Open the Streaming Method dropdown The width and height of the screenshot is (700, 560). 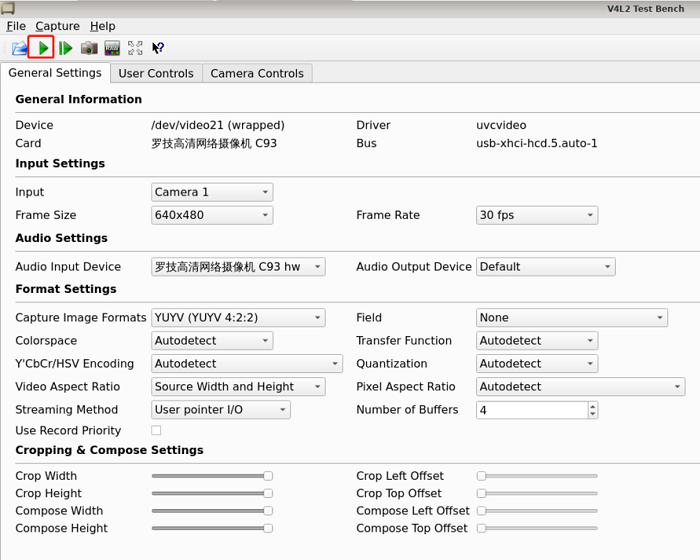click(x=220, y=410)
